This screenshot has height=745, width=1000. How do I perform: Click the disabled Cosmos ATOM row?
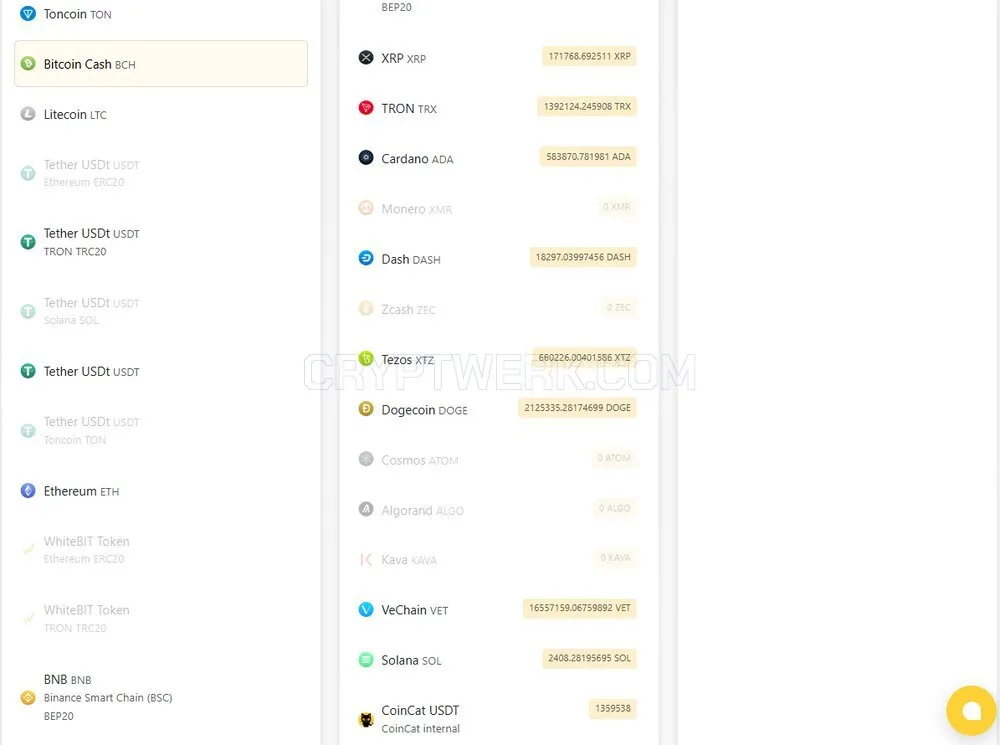click(498, 459)
